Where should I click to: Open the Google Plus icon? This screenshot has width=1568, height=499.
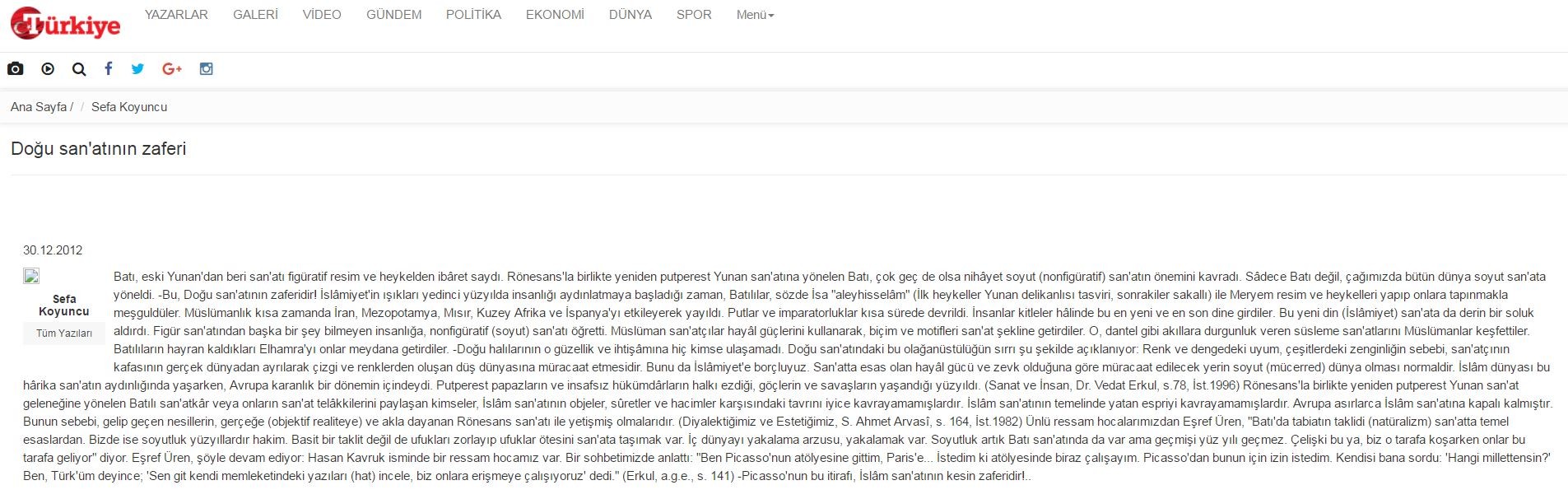pos(172,69)
